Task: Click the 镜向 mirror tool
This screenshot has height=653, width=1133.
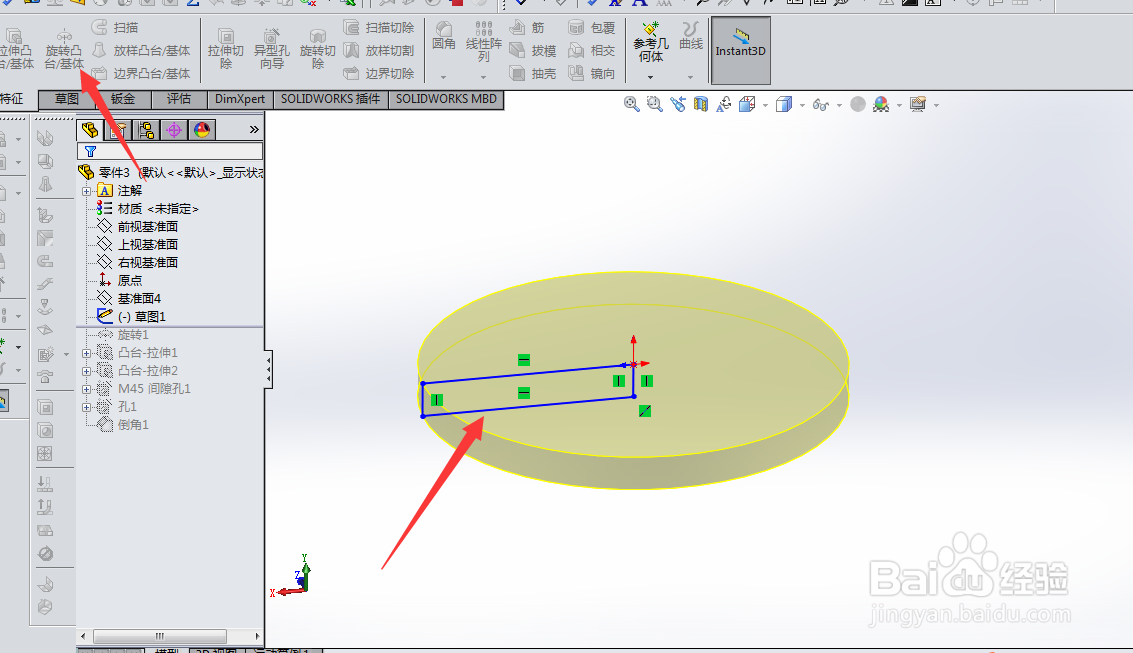Action: point(591,74)
